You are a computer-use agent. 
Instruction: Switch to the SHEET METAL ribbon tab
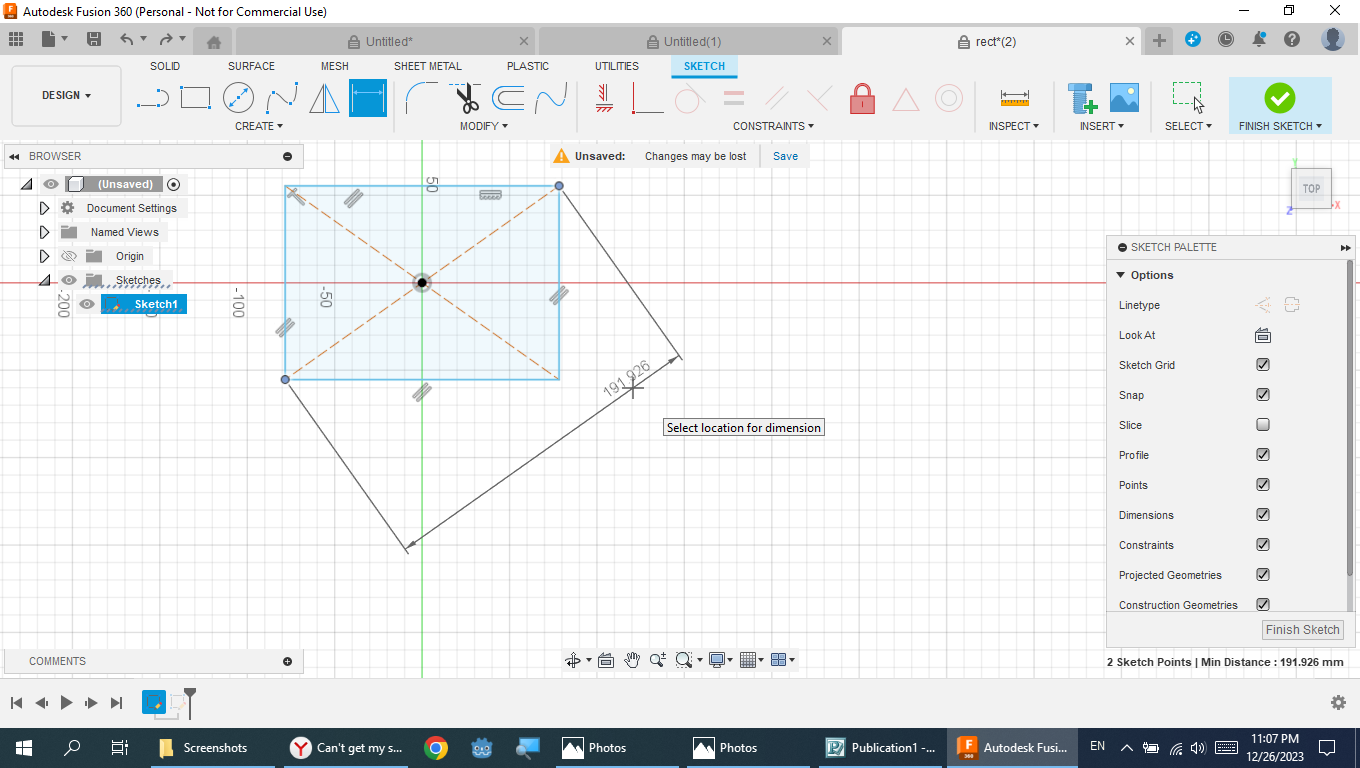[428, 66]
